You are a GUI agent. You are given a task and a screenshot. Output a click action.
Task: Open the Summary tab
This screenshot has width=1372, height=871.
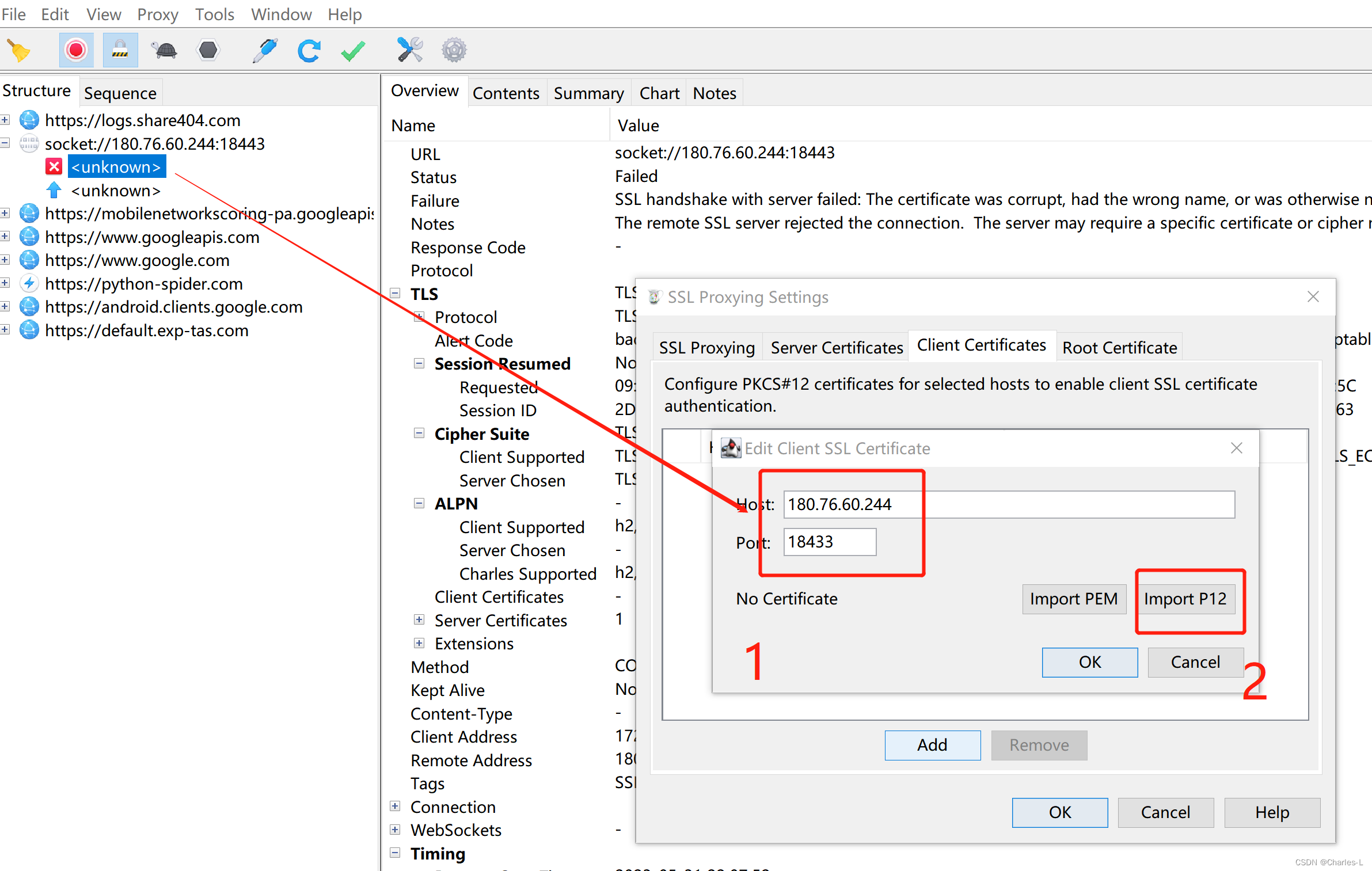coord(588,93)
